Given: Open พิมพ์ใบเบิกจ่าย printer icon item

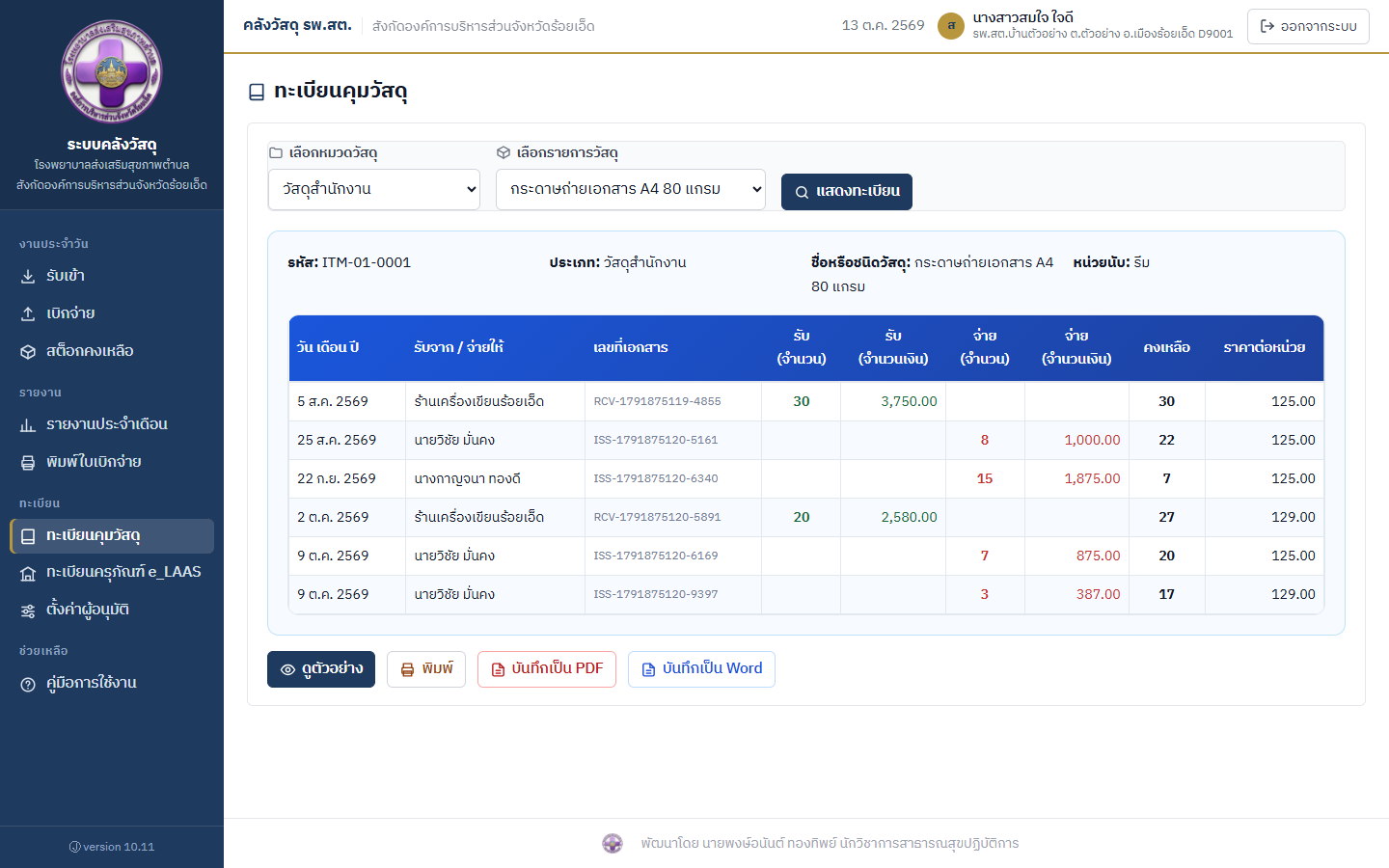Looking at the screenshot, I should click(x=112, y=462).
